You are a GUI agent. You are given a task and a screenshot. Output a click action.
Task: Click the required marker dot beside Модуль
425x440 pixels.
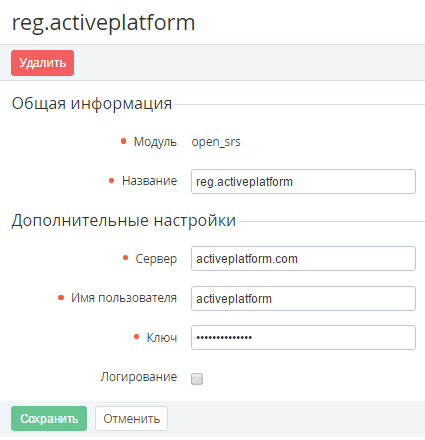(x=123, y=141)
